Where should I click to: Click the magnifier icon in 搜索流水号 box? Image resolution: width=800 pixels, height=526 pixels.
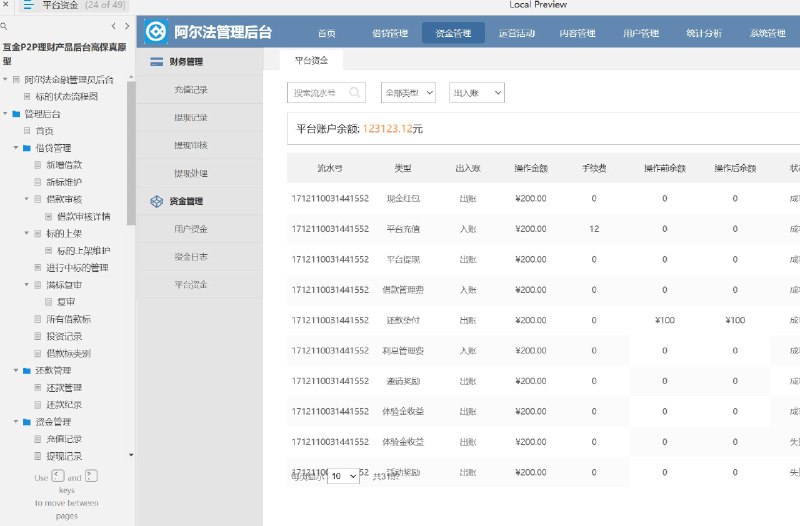click(355, 92)
